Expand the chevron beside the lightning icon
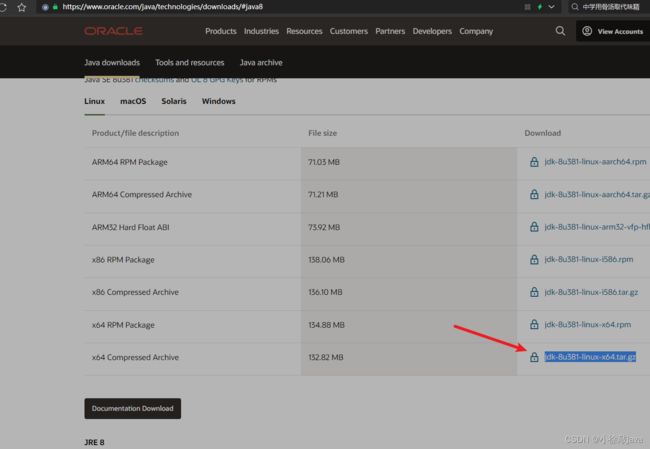The image size is (650, 449). 551,7
